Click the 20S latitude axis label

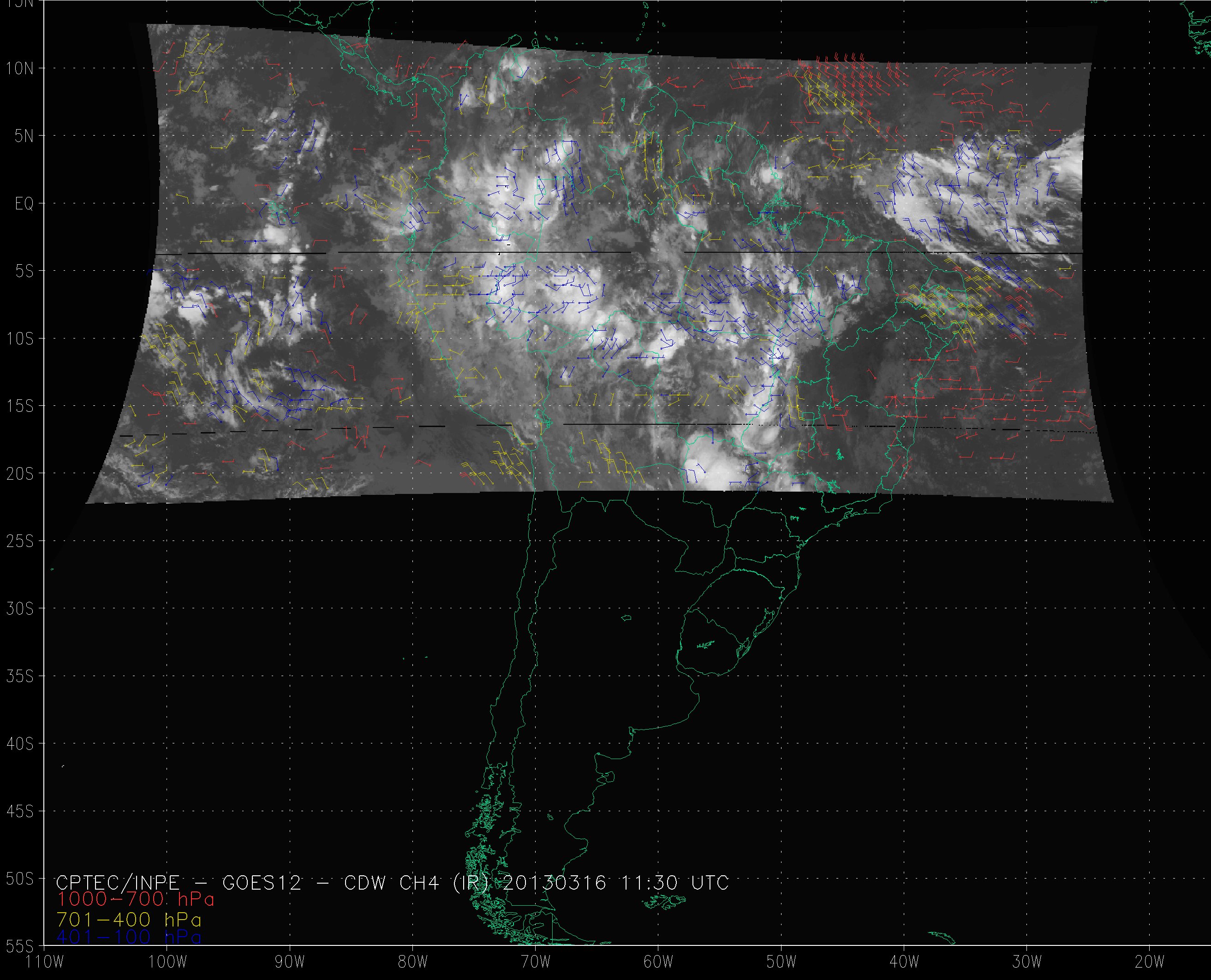pyautogui.click(x=20, y=474)
